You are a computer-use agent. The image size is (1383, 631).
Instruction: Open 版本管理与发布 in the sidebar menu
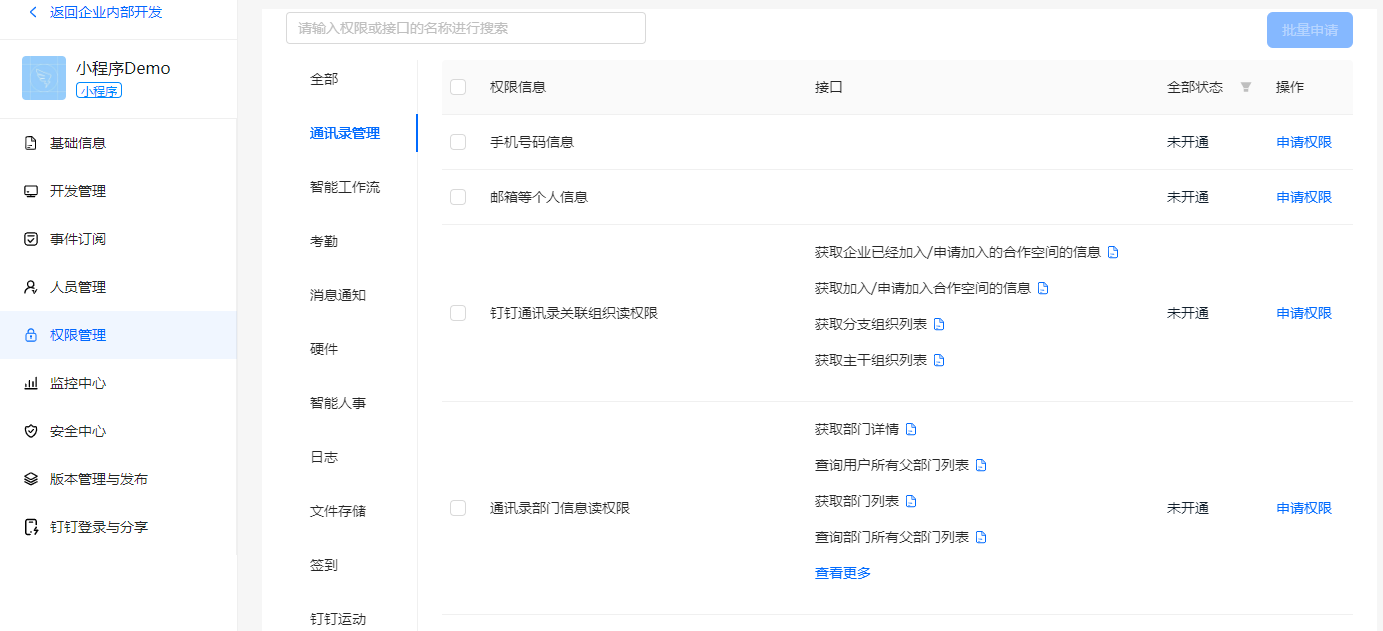tap(118, 479)
